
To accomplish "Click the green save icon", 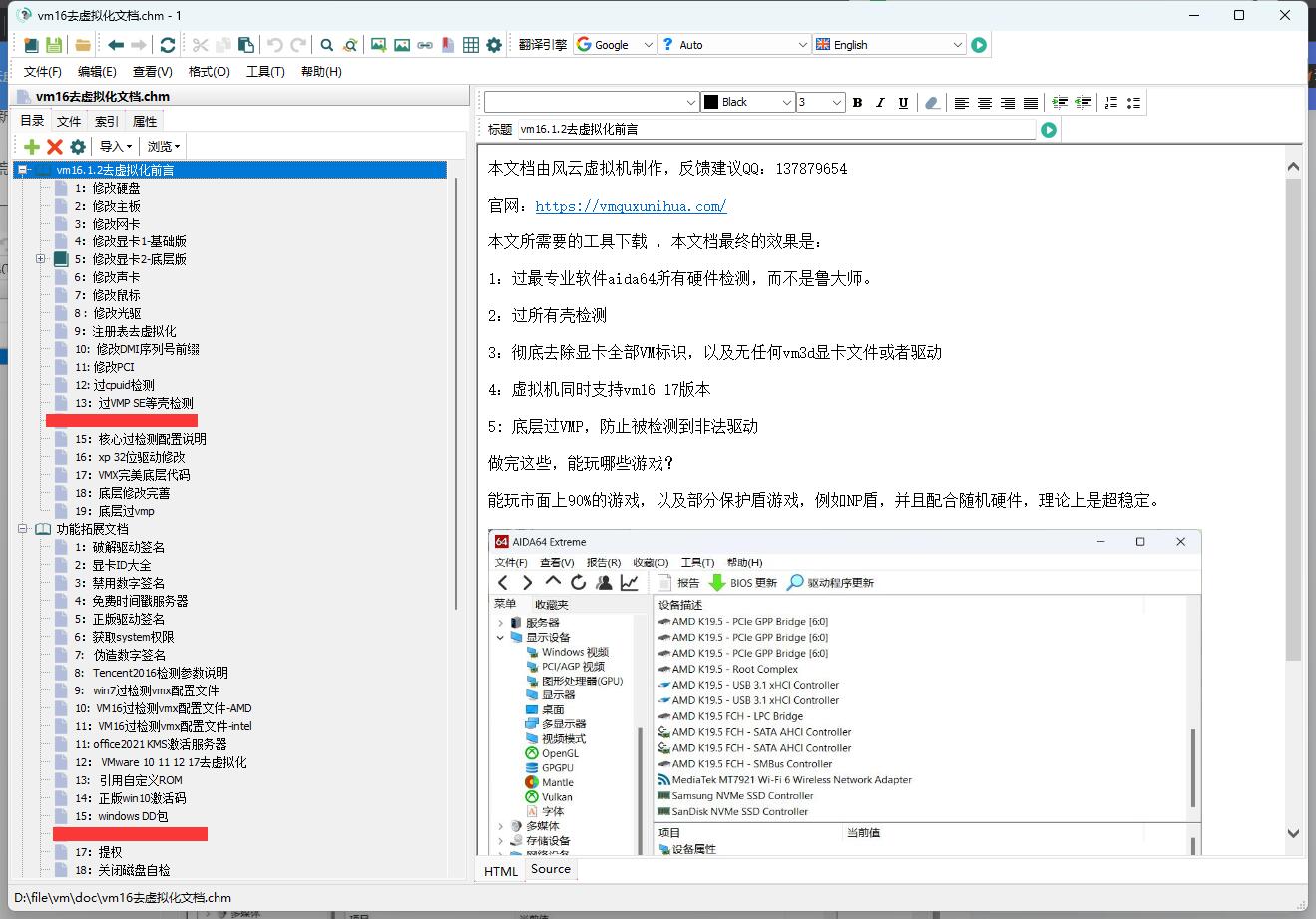I will [x=54, y=45].
